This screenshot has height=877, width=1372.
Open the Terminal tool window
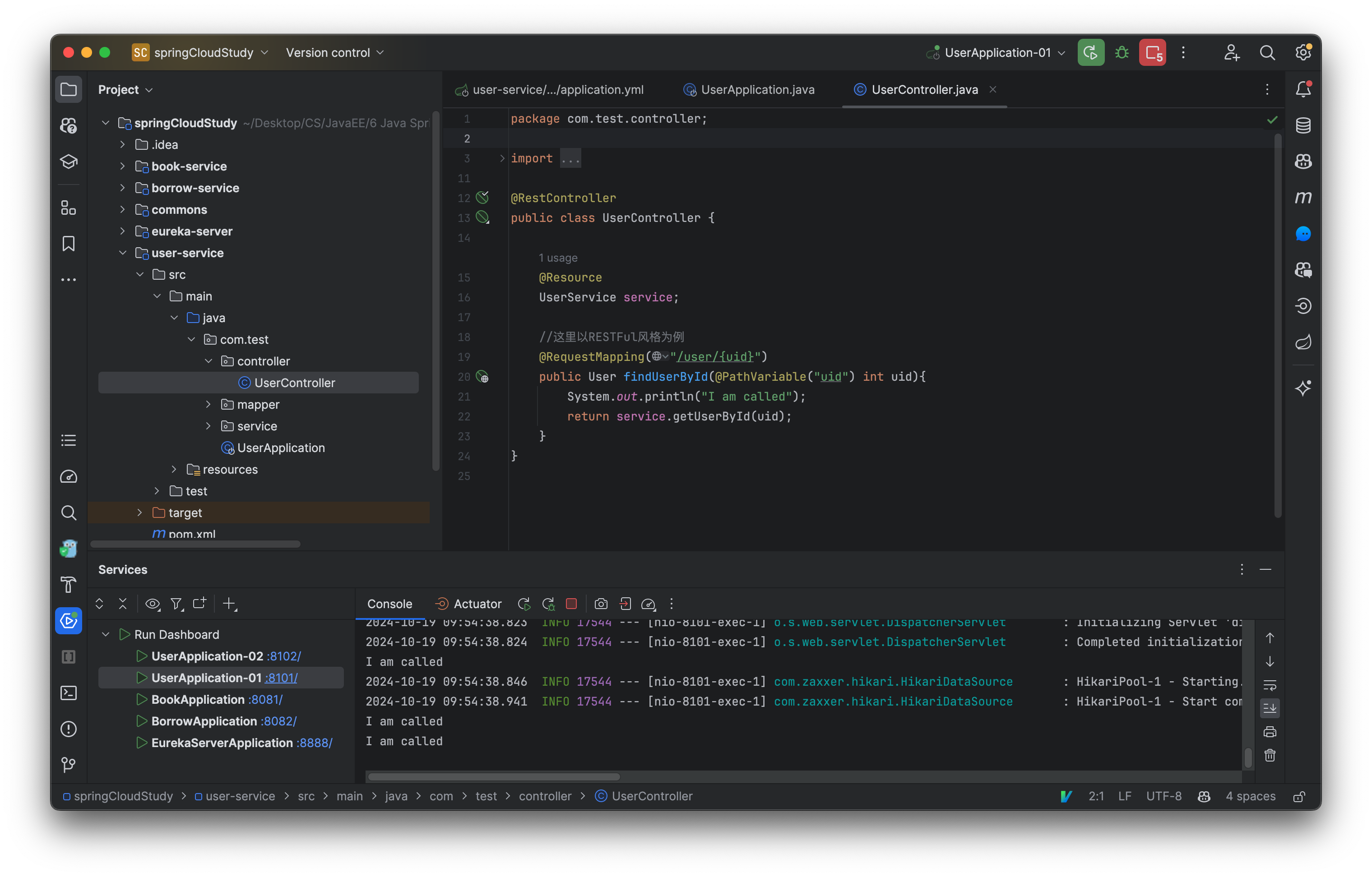(68, 693)
